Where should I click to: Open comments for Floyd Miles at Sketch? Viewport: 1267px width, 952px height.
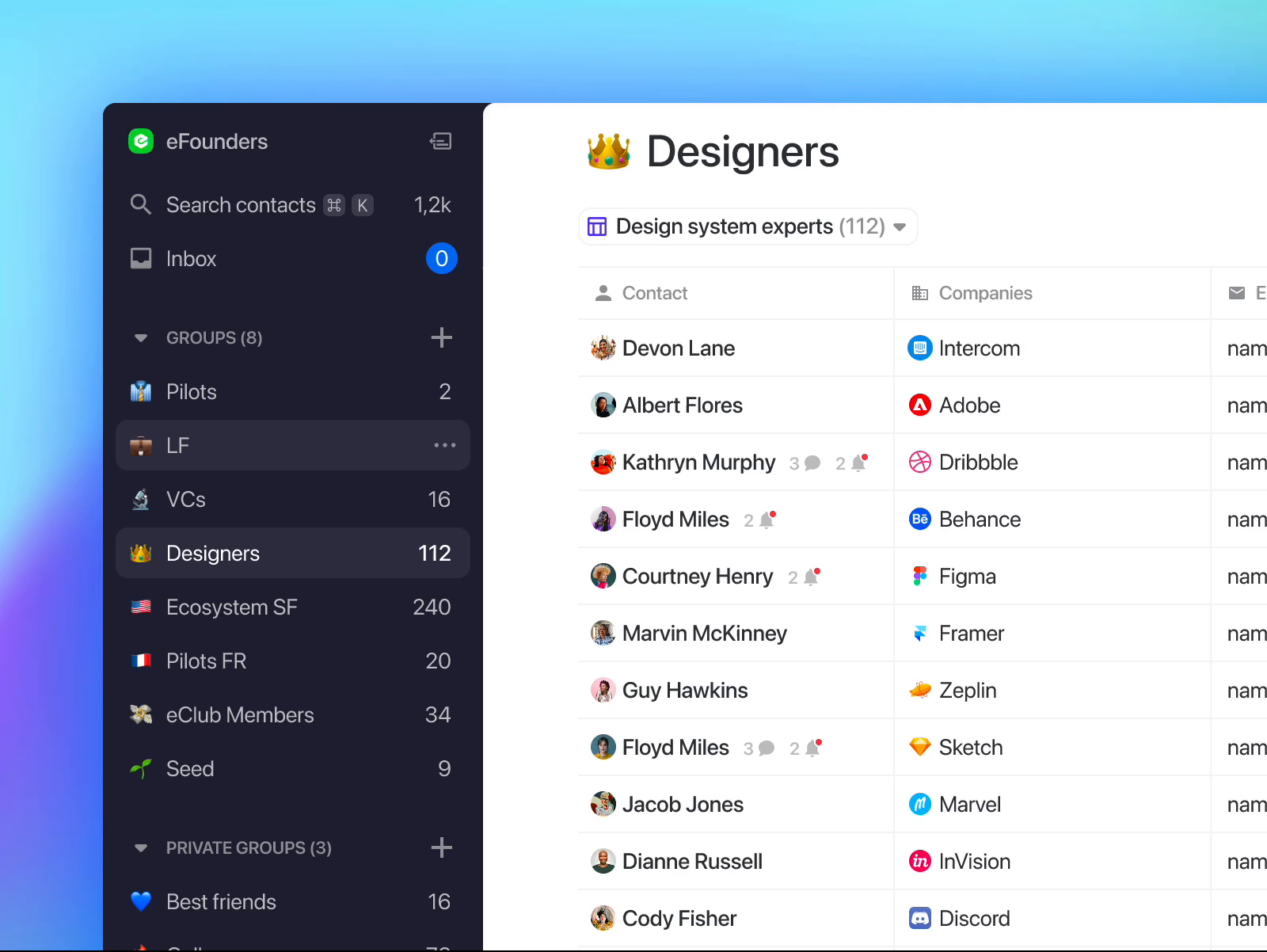tap(767, 748)
